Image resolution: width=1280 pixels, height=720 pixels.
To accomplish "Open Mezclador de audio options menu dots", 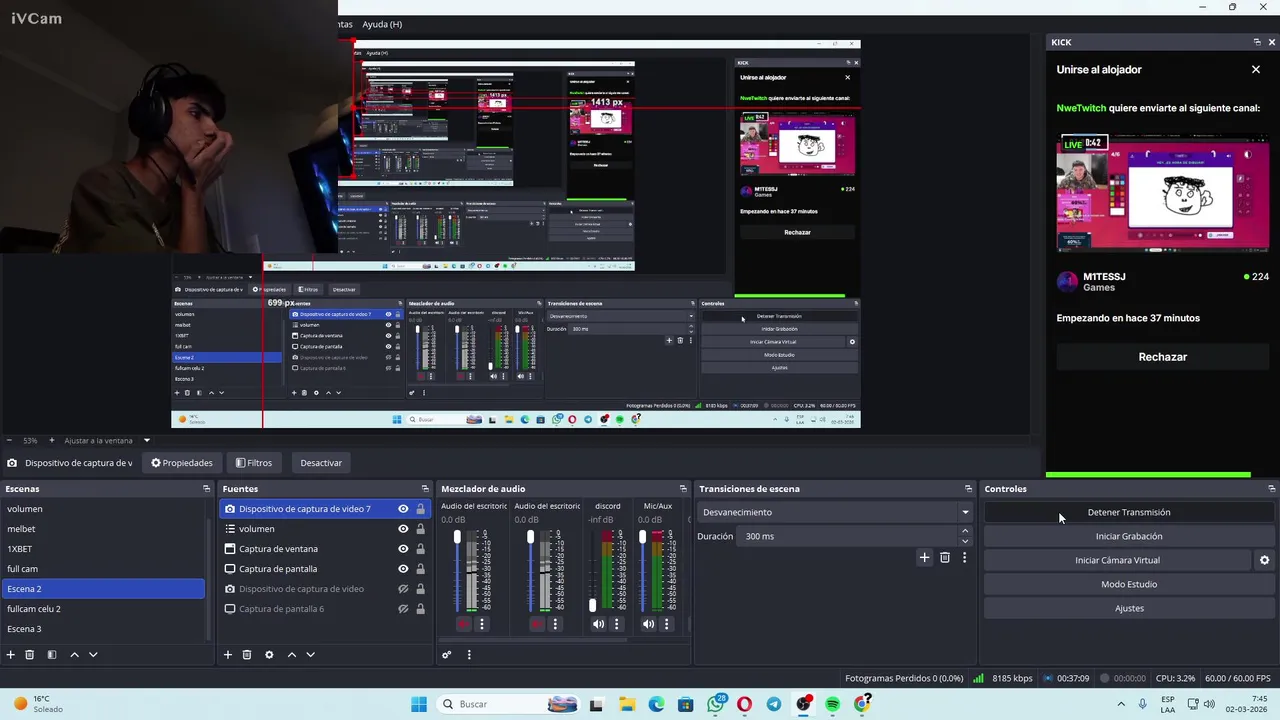I will pos(469,655).
